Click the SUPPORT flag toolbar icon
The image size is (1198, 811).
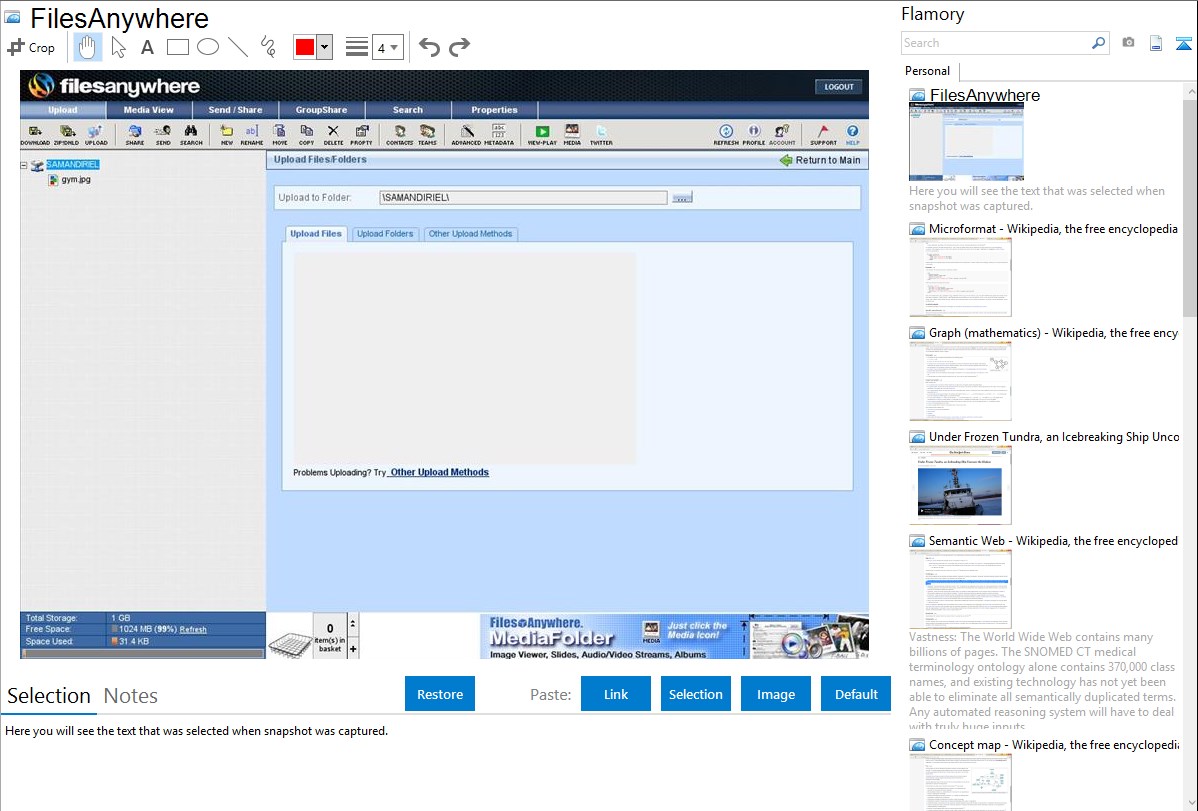tap(823, 135)
